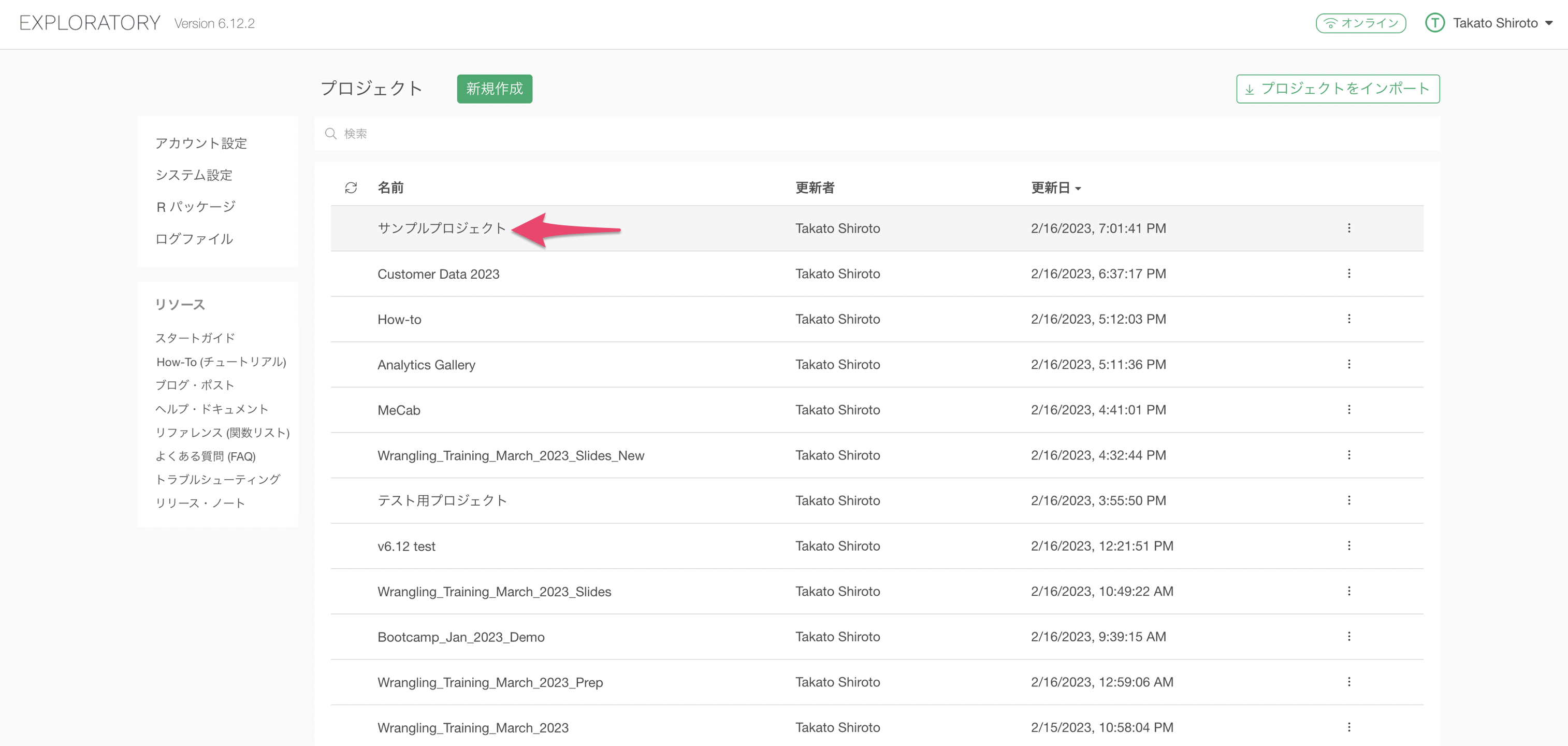Image resolution: width=1568 pixels, height=746 pixels.
Task: Open the テスト用プロジェクト project
Action: [x=442, y=500]
